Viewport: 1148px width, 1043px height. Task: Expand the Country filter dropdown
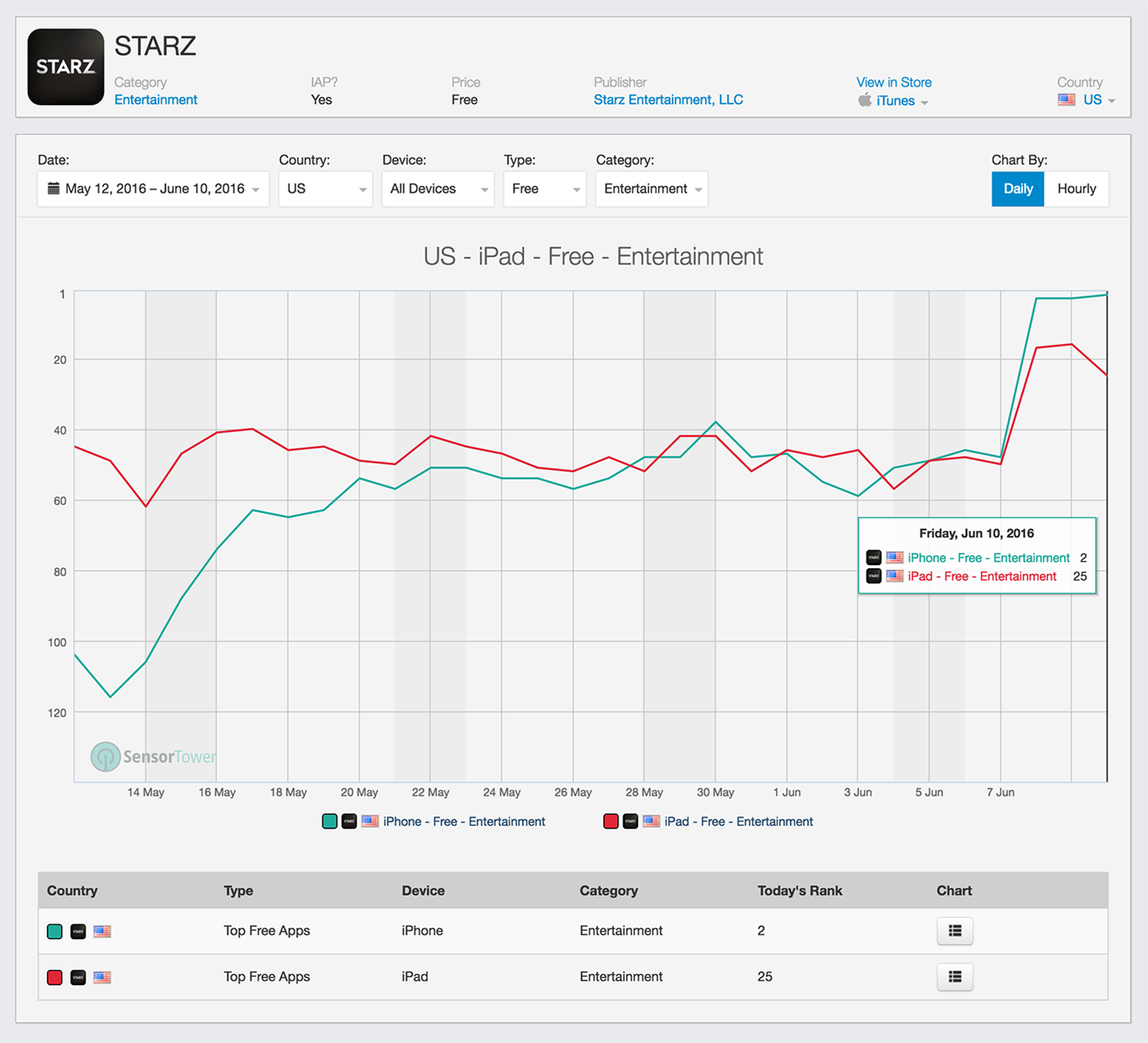[x=325, y=189]
